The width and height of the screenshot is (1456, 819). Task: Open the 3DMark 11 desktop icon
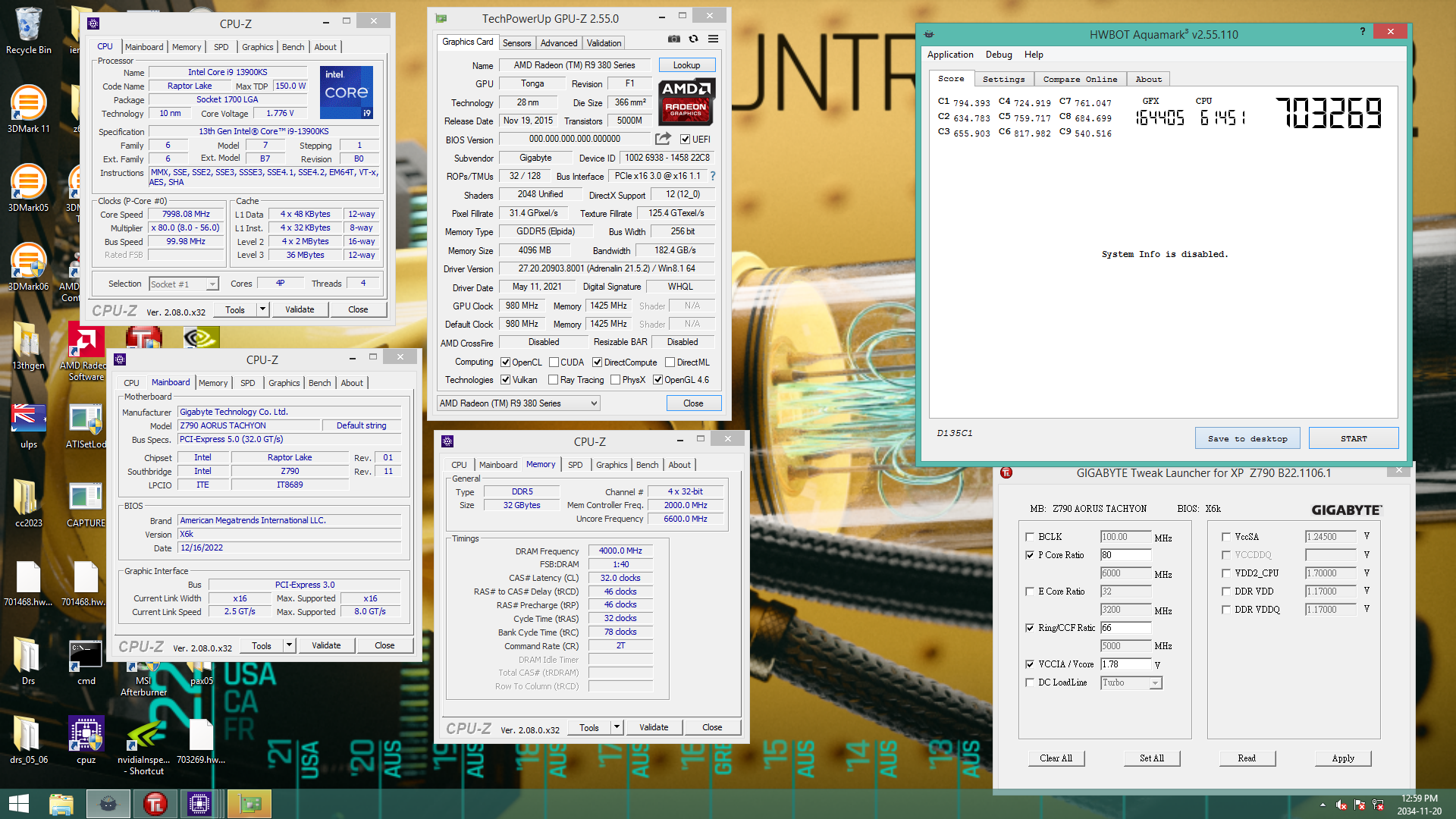[x=29, y=109]
